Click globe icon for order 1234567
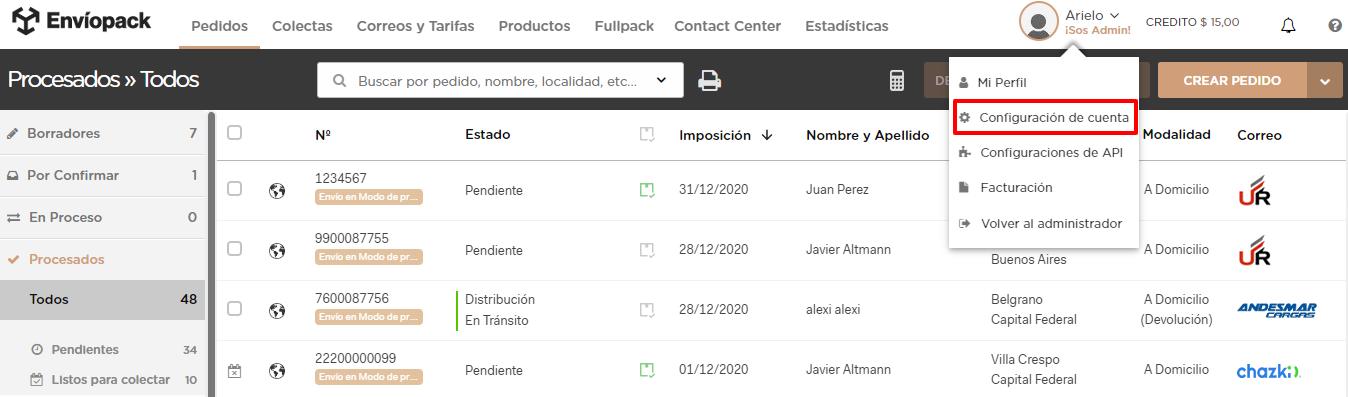 click(277, 190)
